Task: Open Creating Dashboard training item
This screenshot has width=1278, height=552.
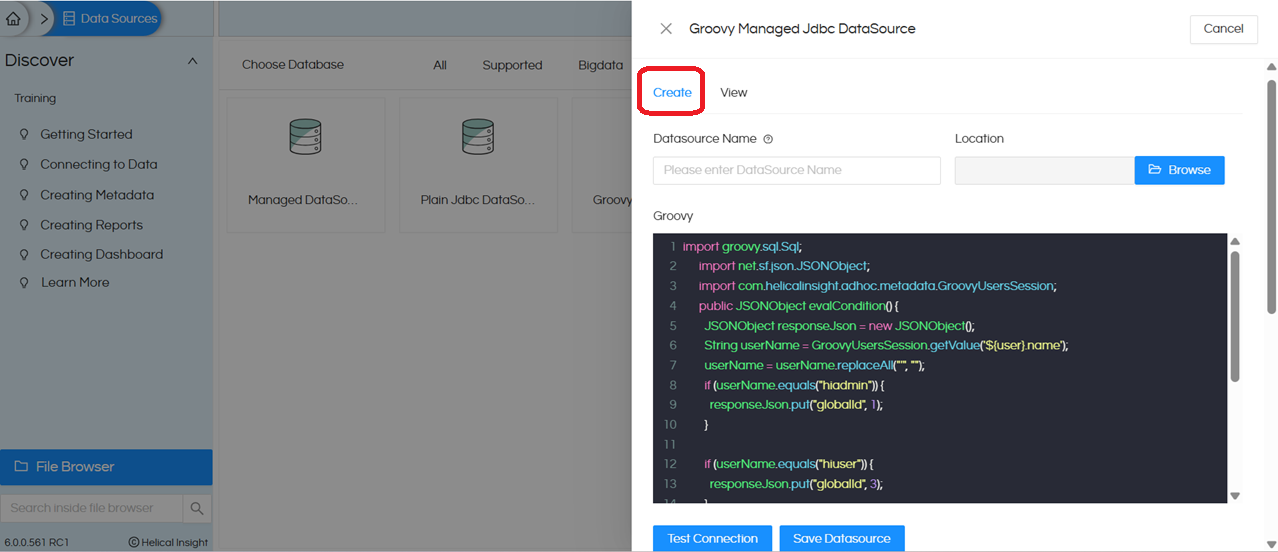Action: tap(101, 254)
